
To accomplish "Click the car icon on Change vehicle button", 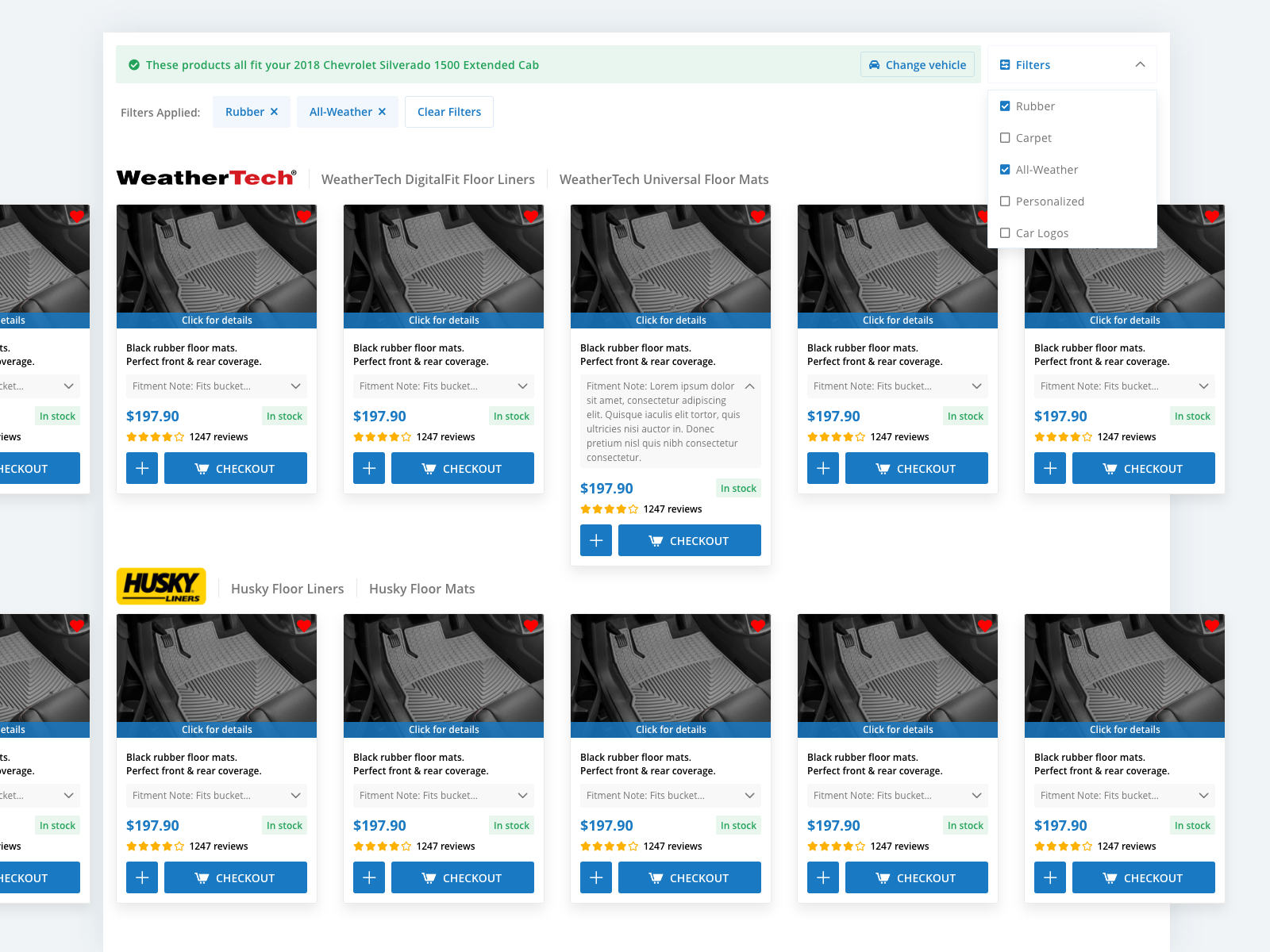I will pos(875,64).
